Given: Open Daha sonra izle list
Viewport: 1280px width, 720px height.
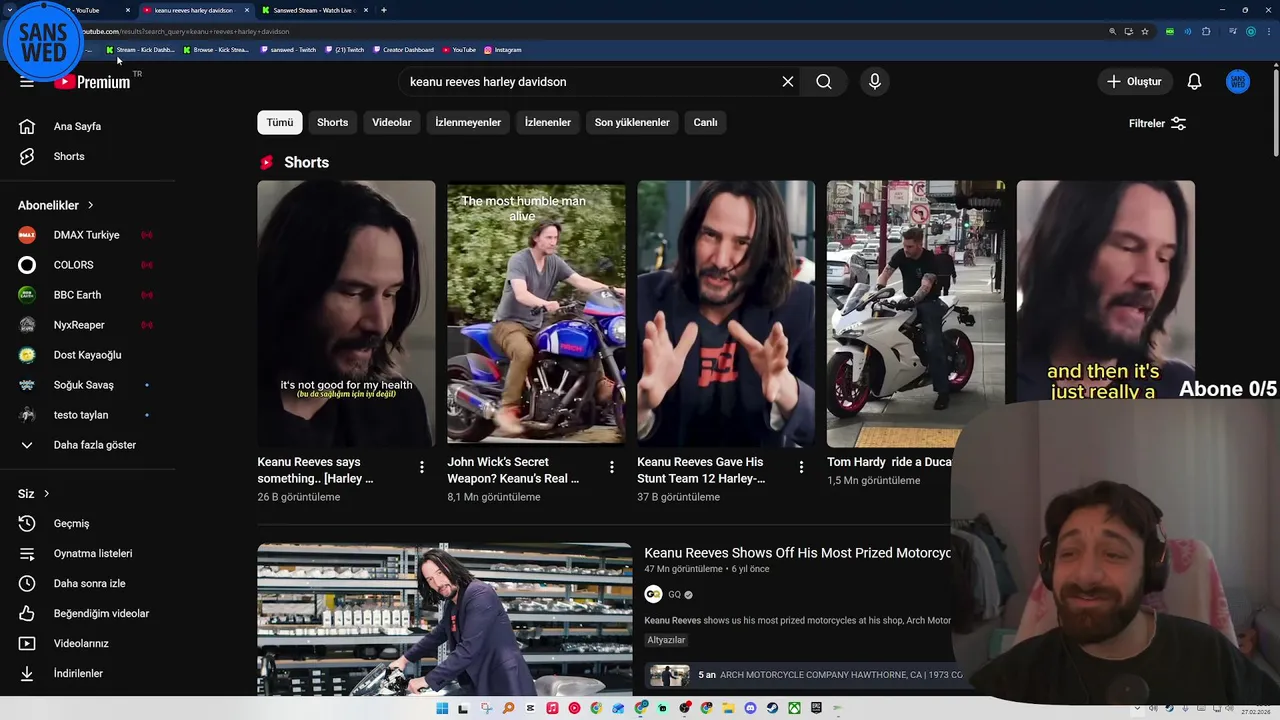Looking at the screenshot, I should tap(88, 584).
